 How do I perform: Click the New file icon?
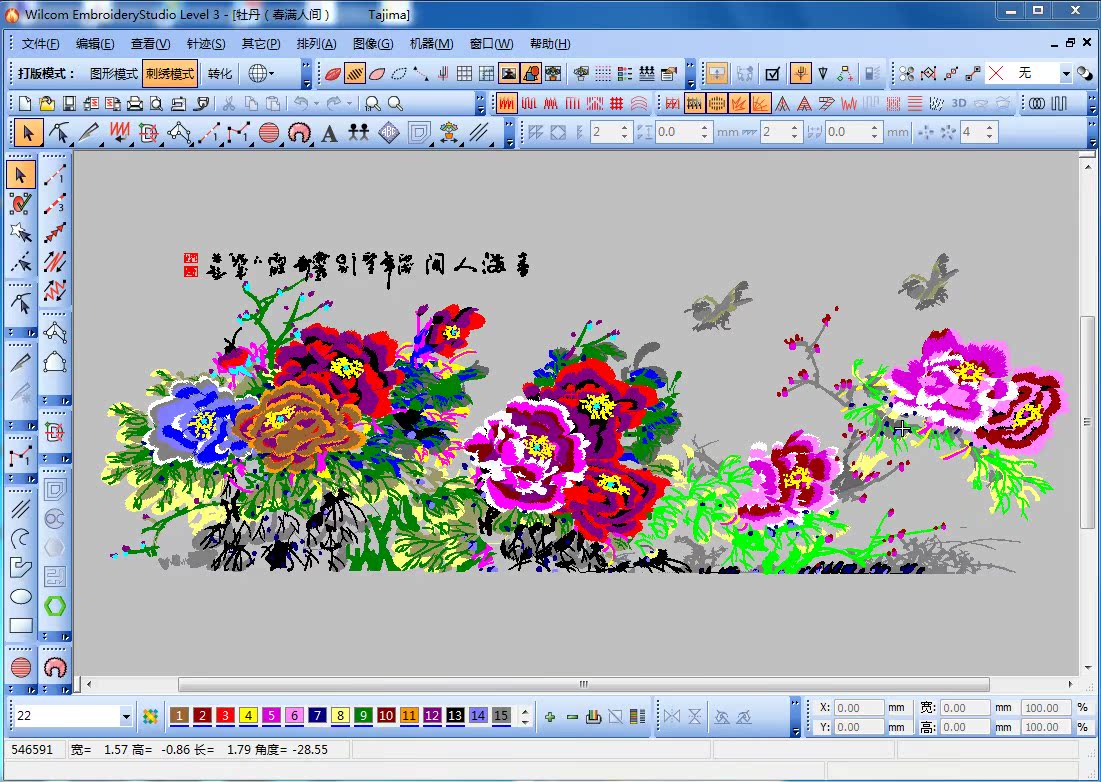click(x=25, y=104)
